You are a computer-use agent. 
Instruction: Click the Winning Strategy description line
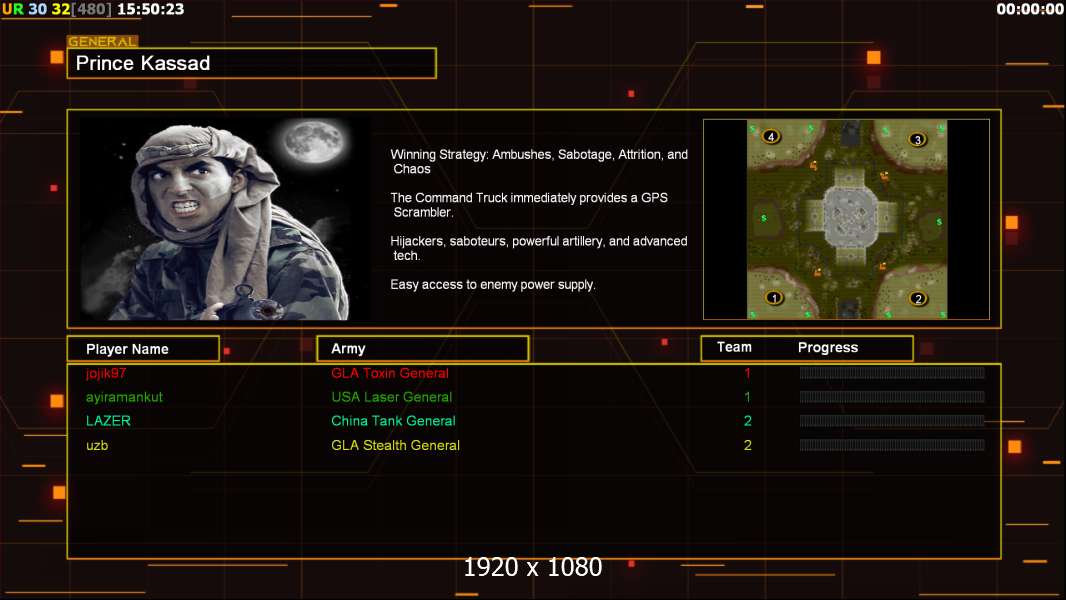tap(539, 162)
